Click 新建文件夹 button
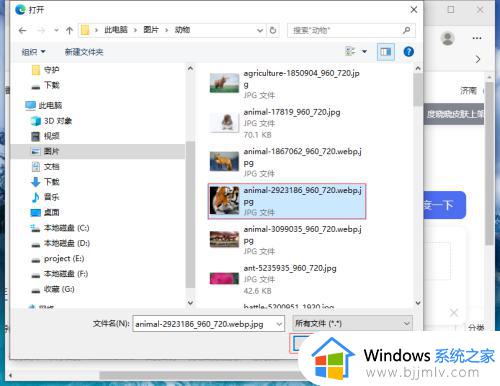The width and height of the screenshot is (500, 386). click(84, 52)
